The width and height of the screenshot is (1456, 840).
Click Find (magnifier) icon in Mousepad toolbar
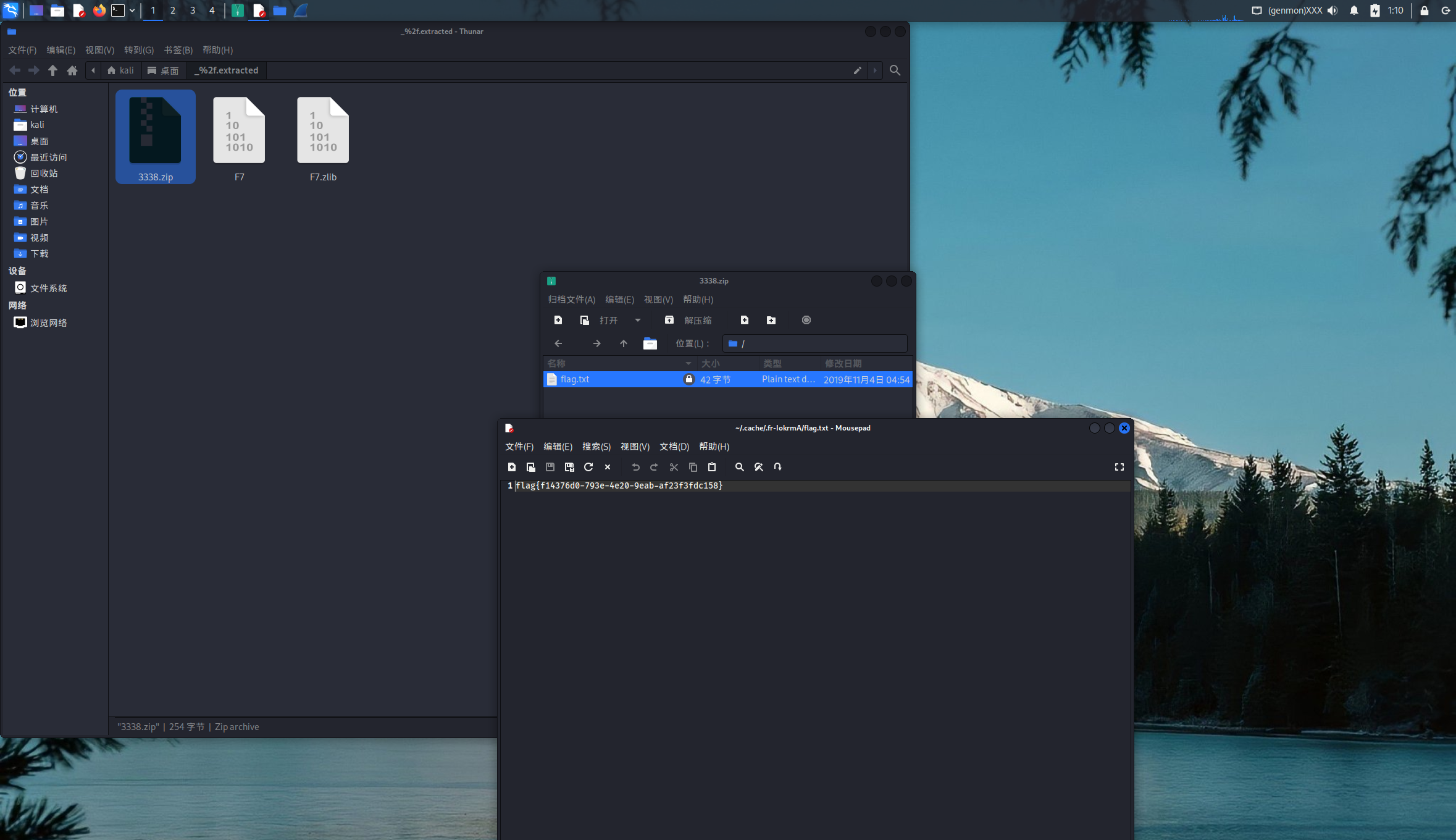pos(739,467)
